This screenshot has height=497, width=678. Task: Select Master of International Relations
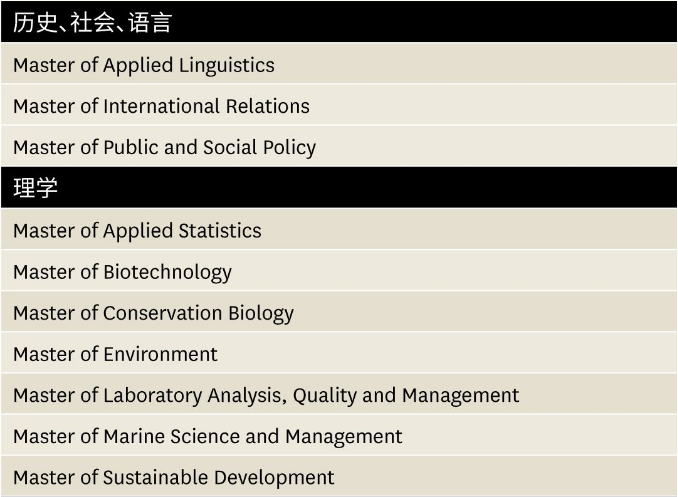pos(161,106)
